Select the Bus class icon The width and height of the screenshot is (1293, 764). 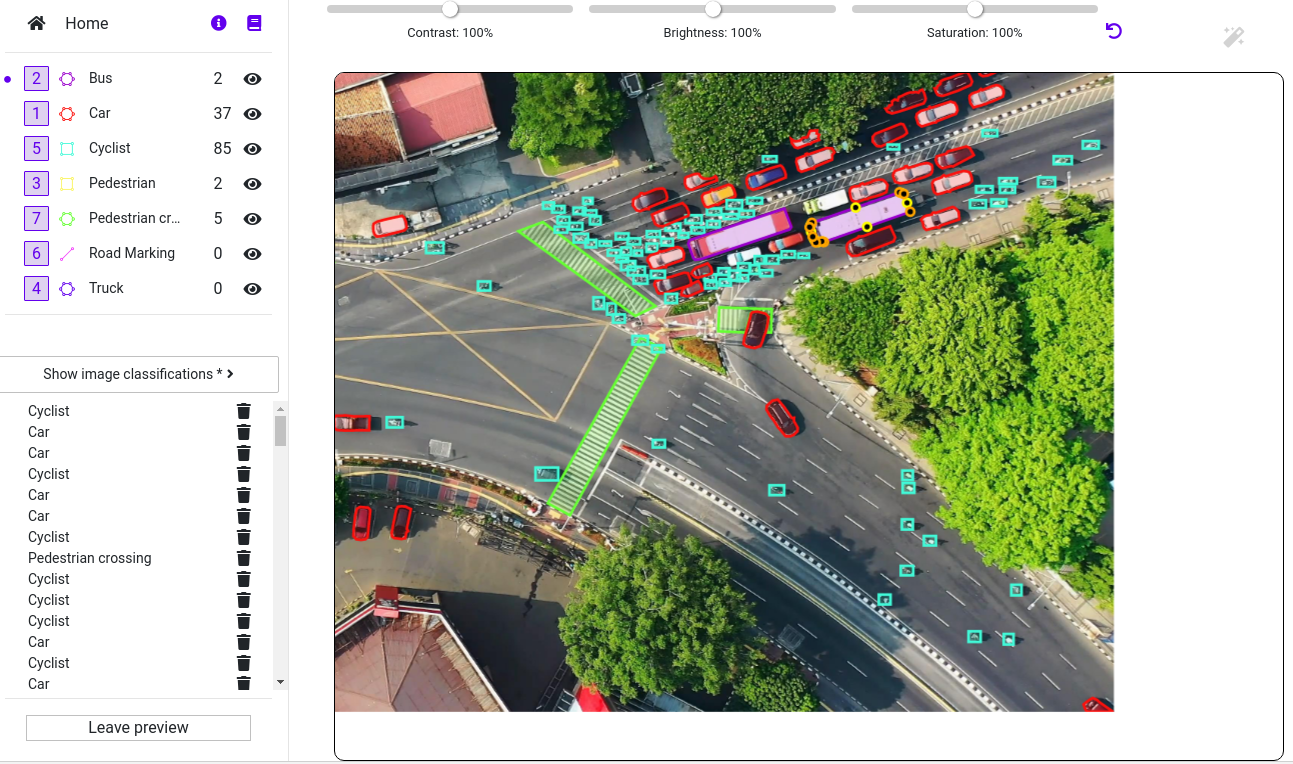66,78
